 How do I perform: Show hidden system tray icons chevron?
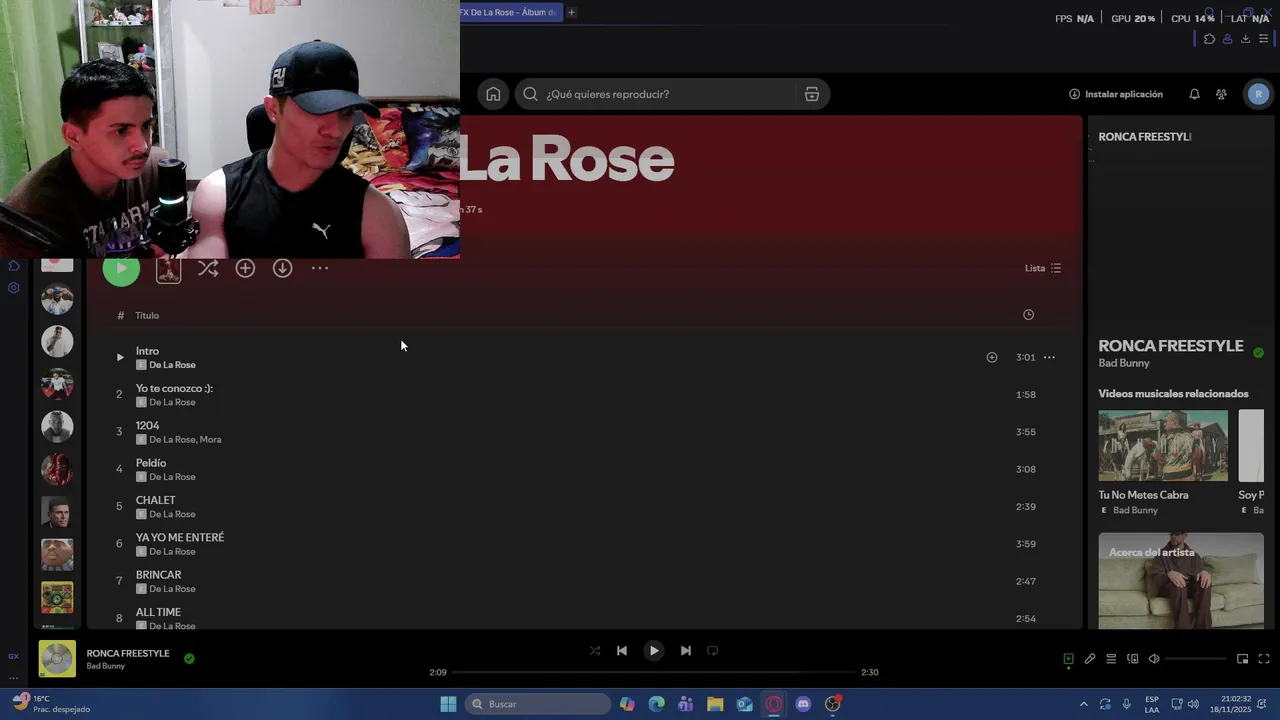click(x=1083, y=704)
